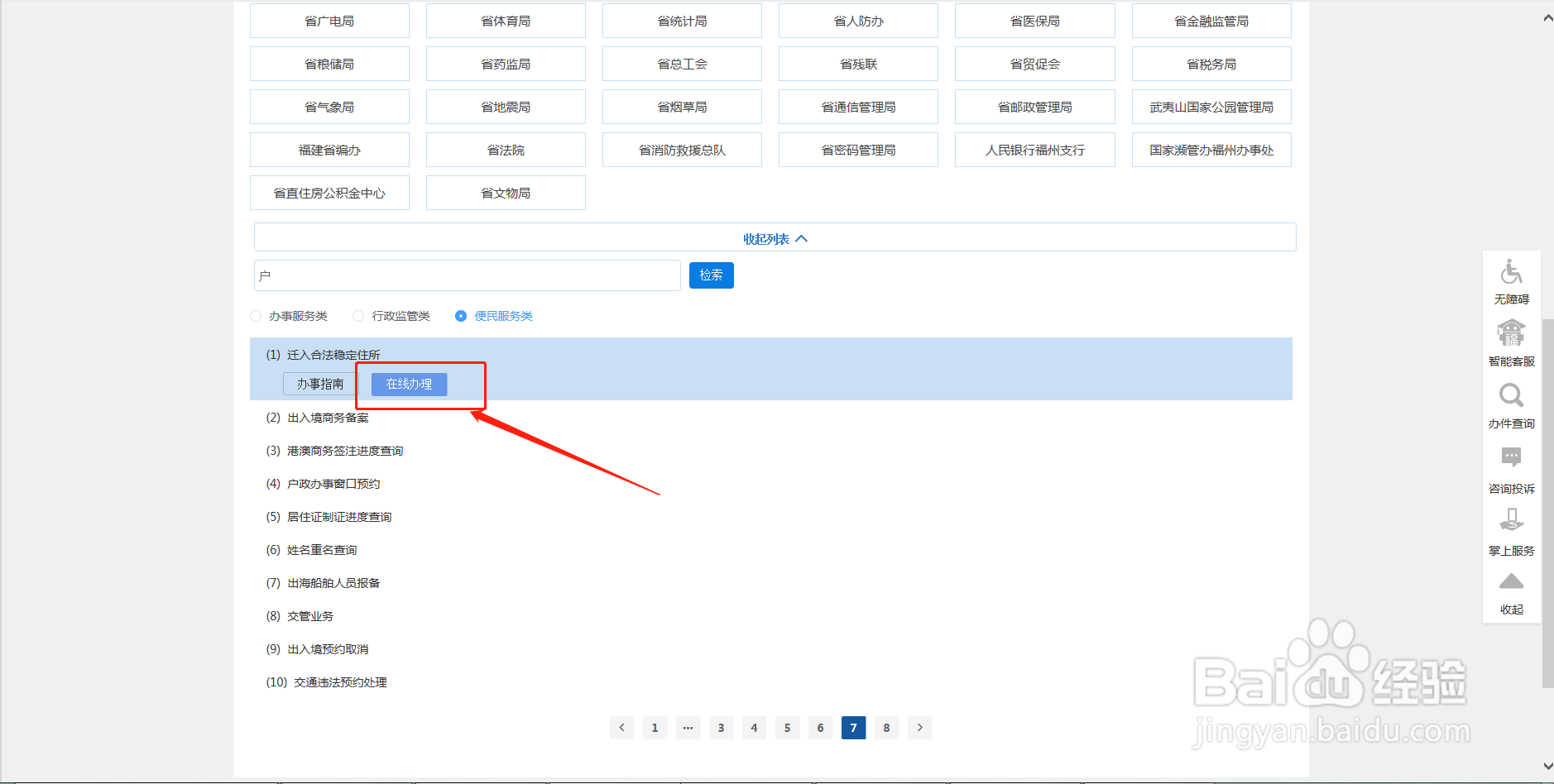The width and height of the screenshot is (1554, 784).
Task: Select the 便民服务类 radio button
Action: 460,315
